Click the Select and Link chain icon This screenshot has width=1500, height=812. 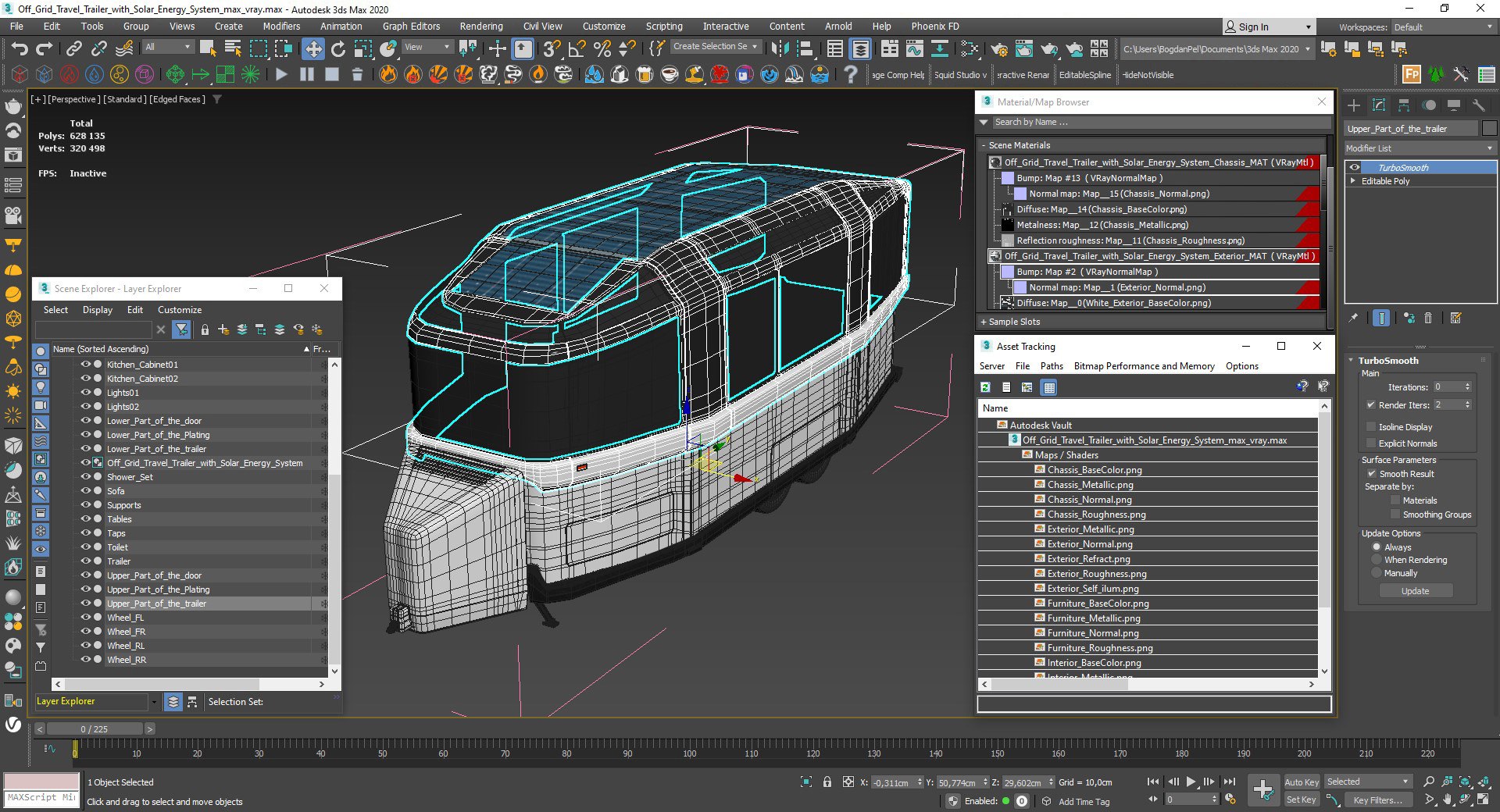point(73,48)
